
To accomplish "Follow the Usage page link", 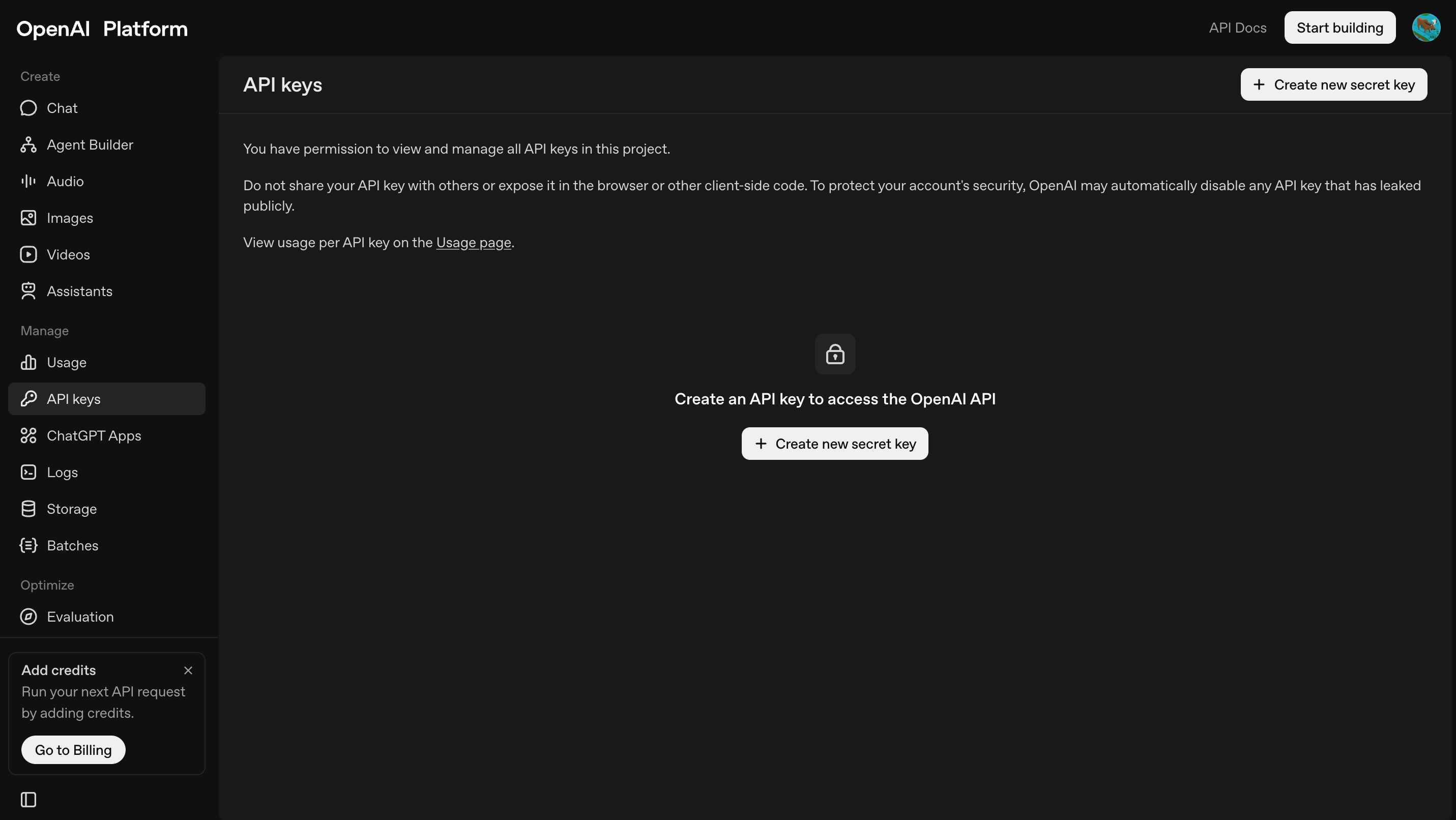I will click(474, 243).
